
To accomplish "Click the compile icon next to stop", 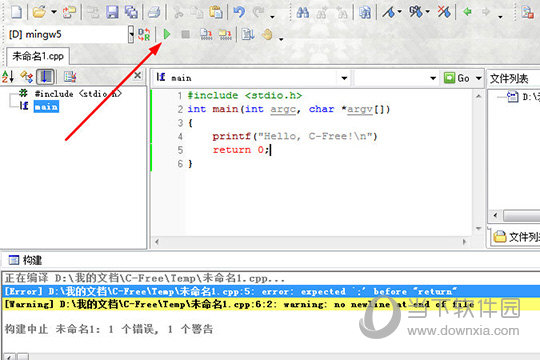I will (206, 34).
